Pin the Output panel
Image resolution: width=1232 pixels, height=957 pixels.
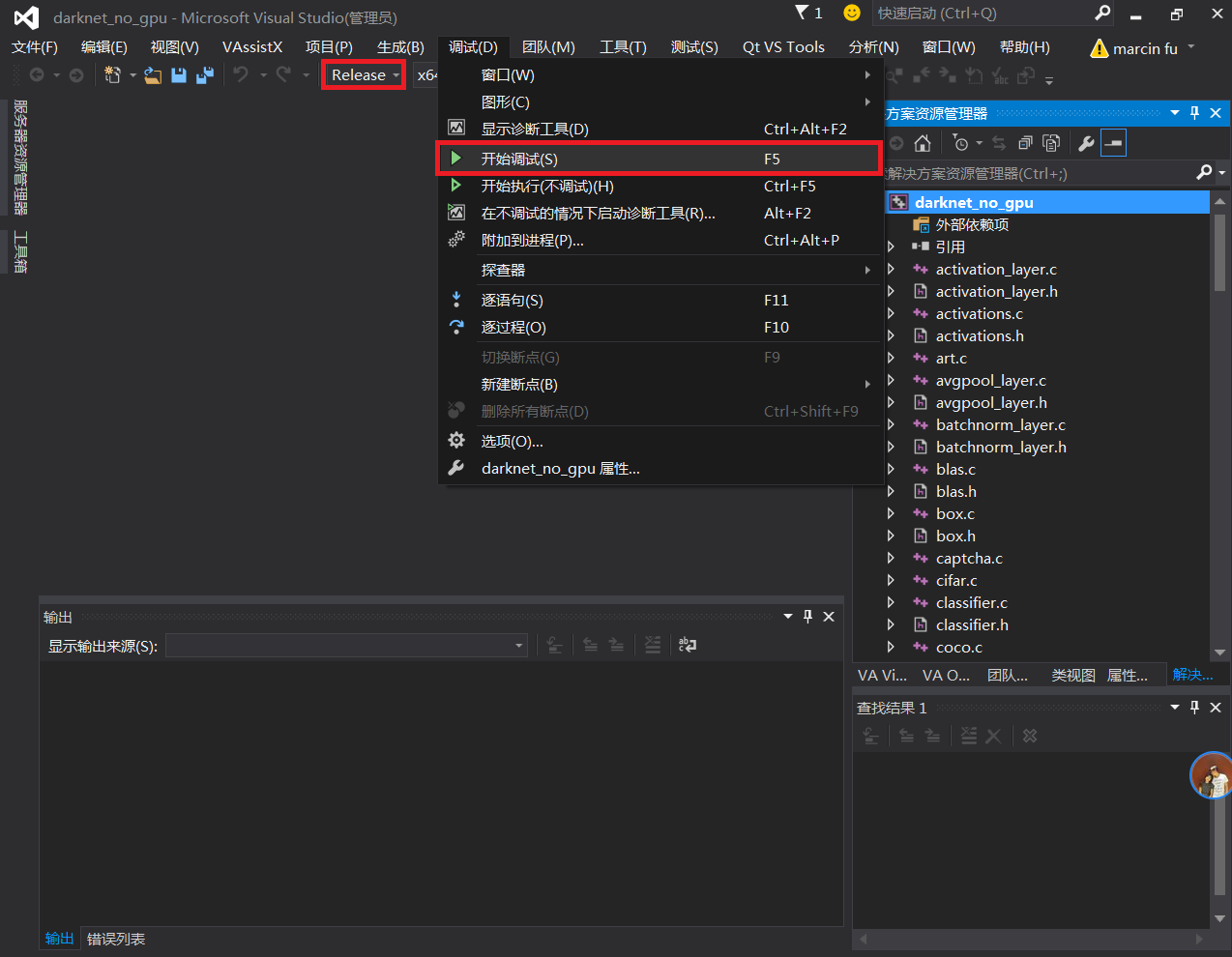tap(808, 617)
